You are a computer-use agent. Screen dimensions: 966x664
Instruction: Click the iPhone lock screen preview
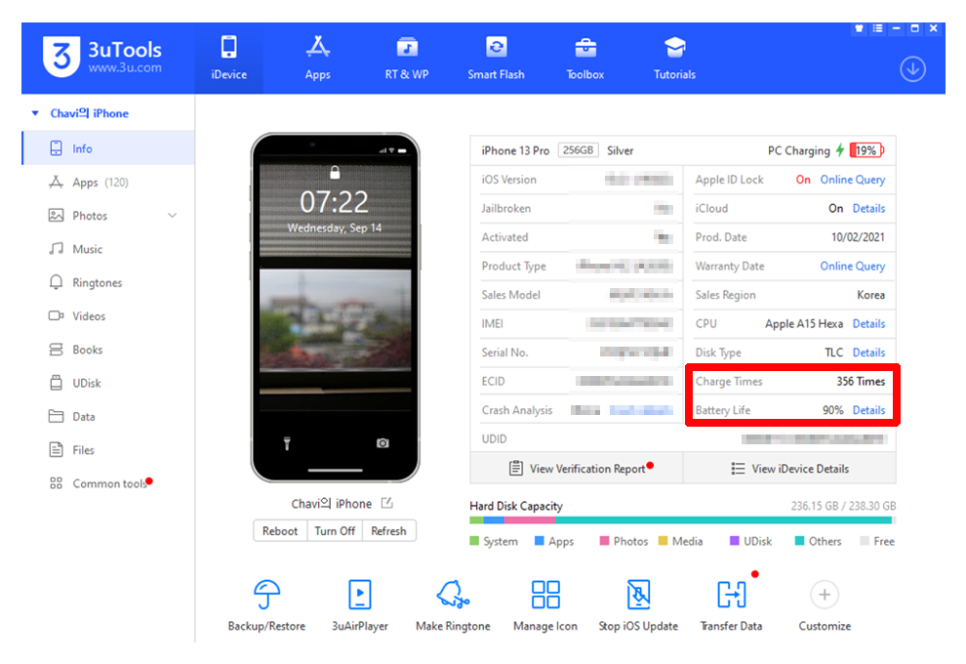[x=335, y=307]
